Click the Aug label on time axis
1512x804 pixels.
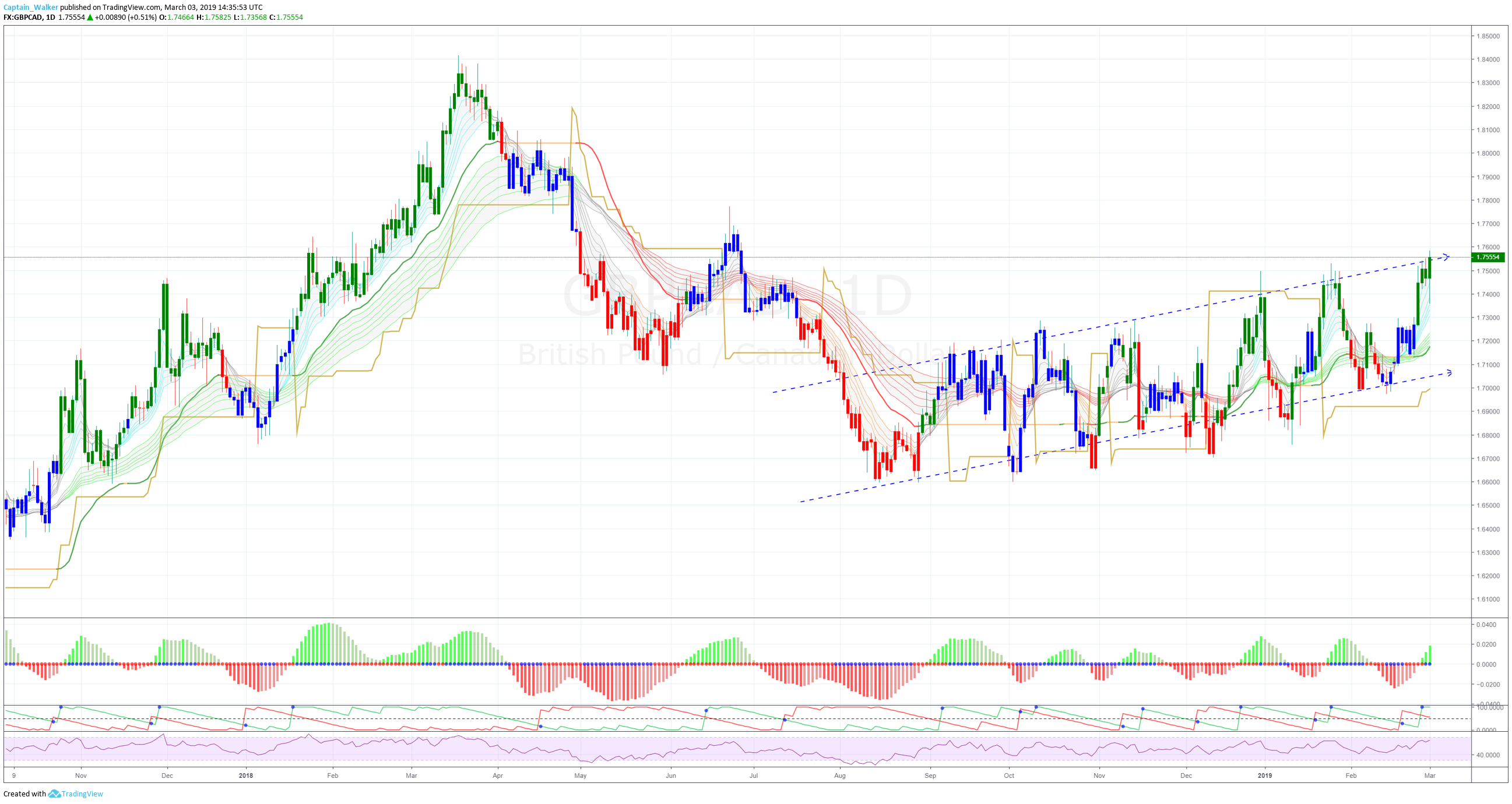tap(840, 776)
